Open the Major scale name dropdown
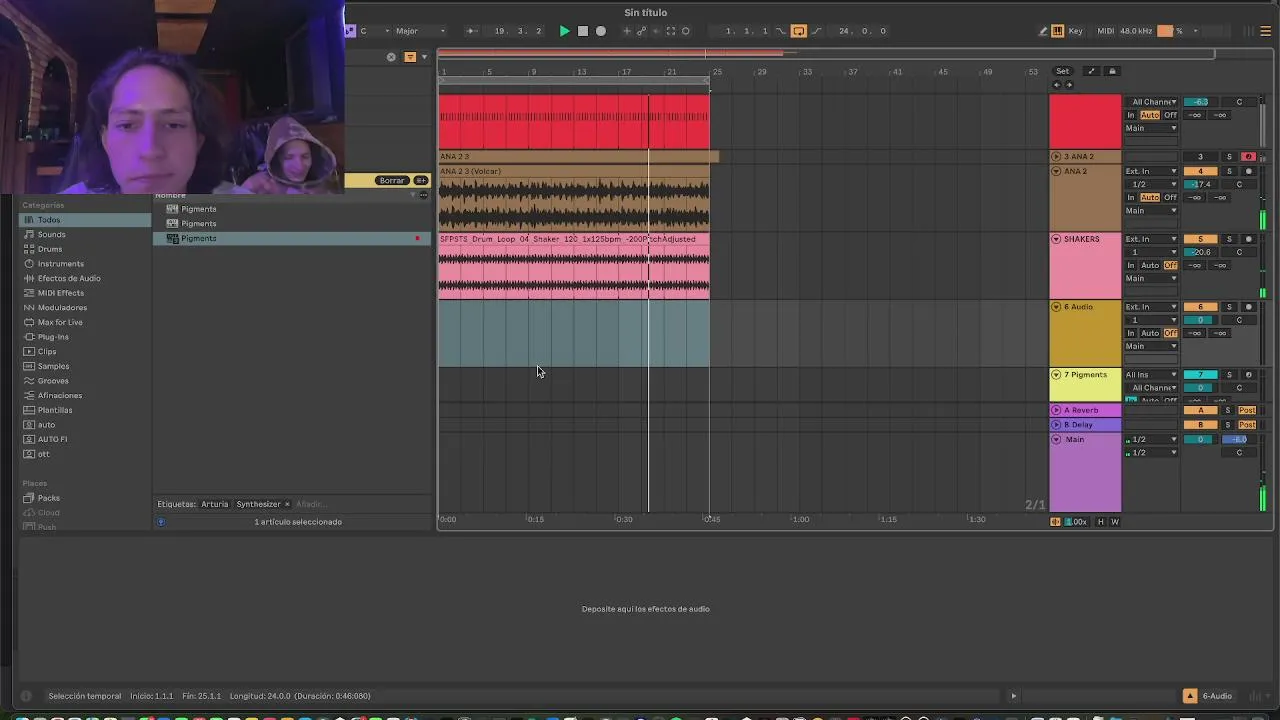This screenshot has height=720, width=1280. tap(420, 31)
